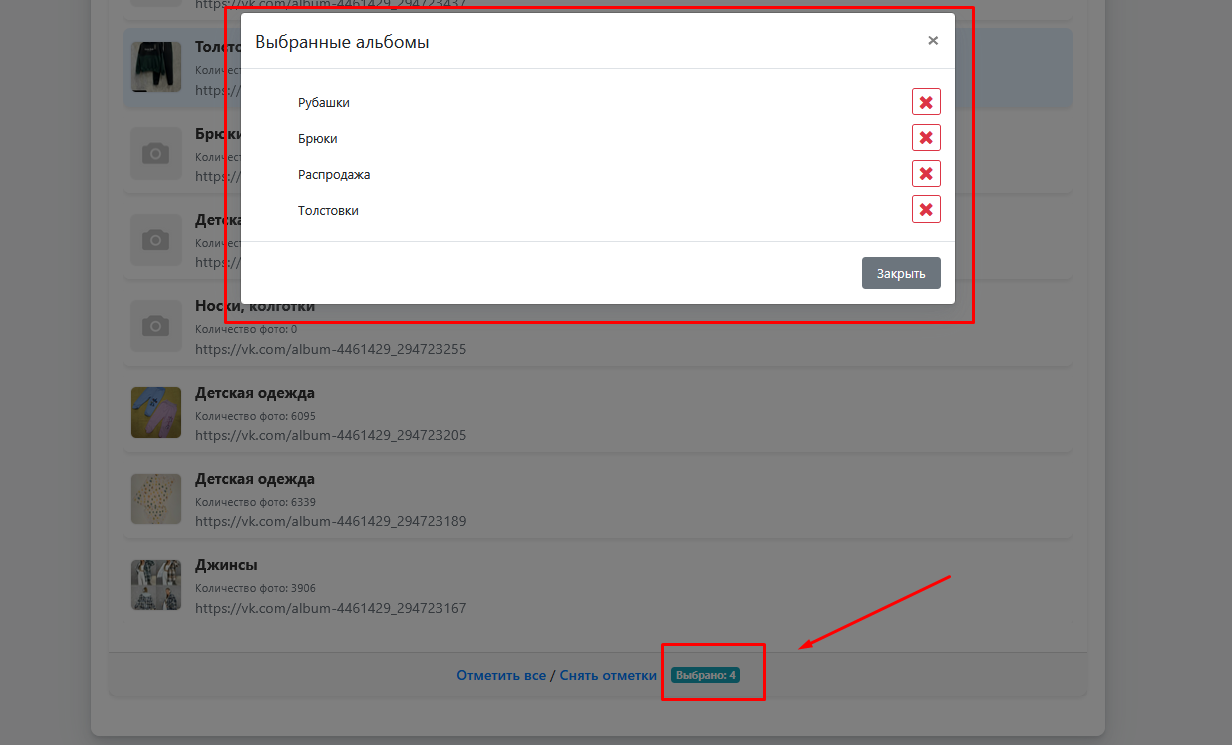Open the album URL ending in 294723205

pos(330,436)
